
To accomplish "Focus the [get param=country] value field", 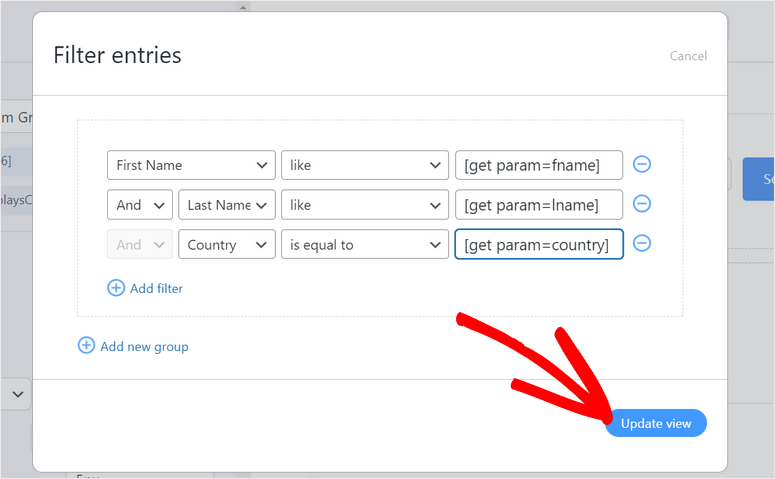I will click(539, 244).
